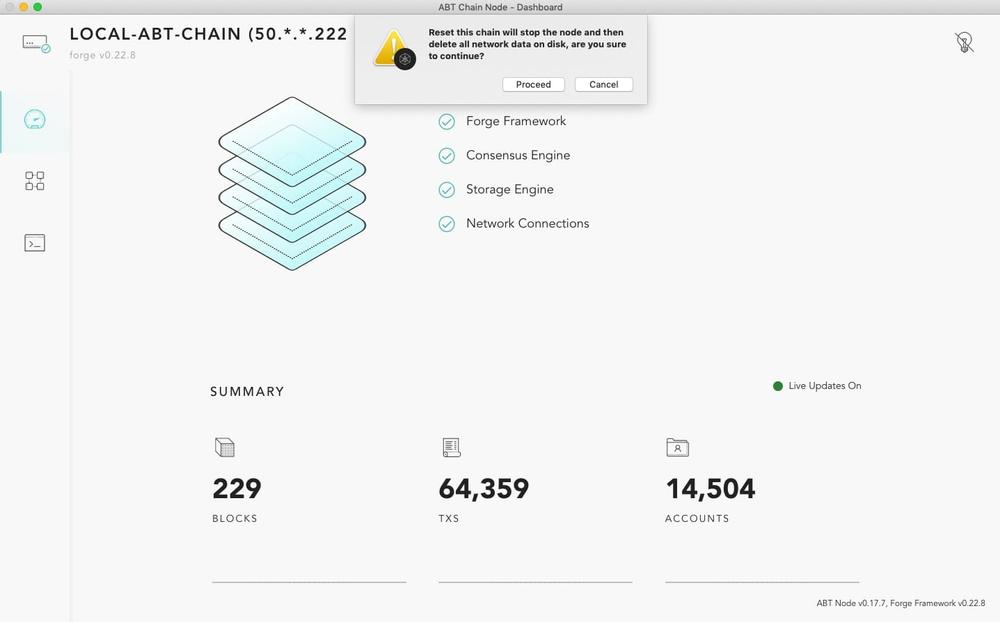Screen dimensions: 1000x622
Task: Open the Dashboard gauge sidebar icon
Action: click(x=34, y=119)
